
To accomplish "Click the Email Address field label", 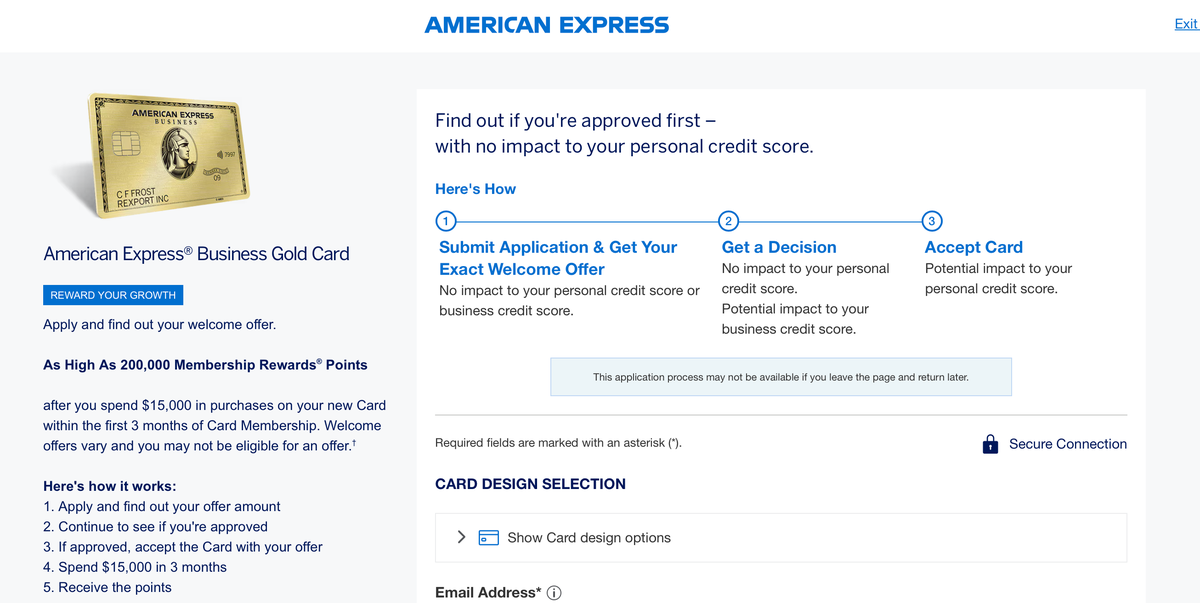I will pyautogui.click(x=489, y=592).
